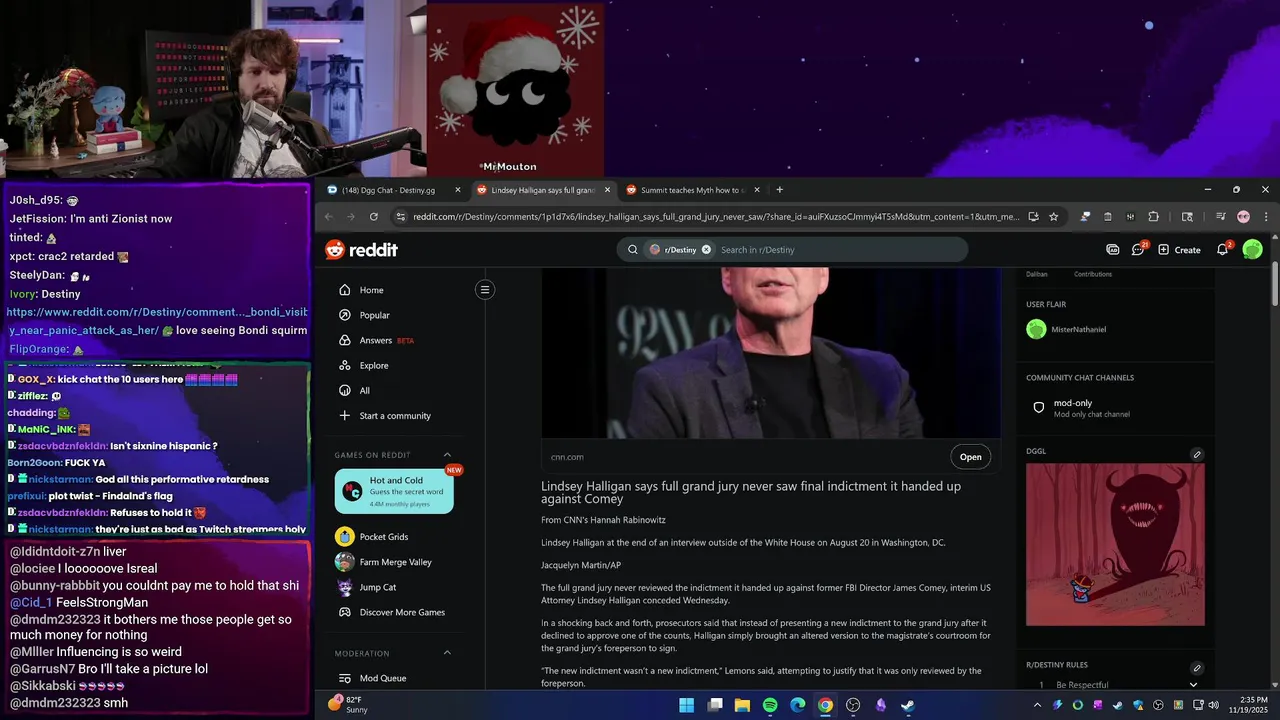This screenshot has width=1280, height=720.
Task: Open OBS Studio from the taskbar
Action: [x=853, y=705]
